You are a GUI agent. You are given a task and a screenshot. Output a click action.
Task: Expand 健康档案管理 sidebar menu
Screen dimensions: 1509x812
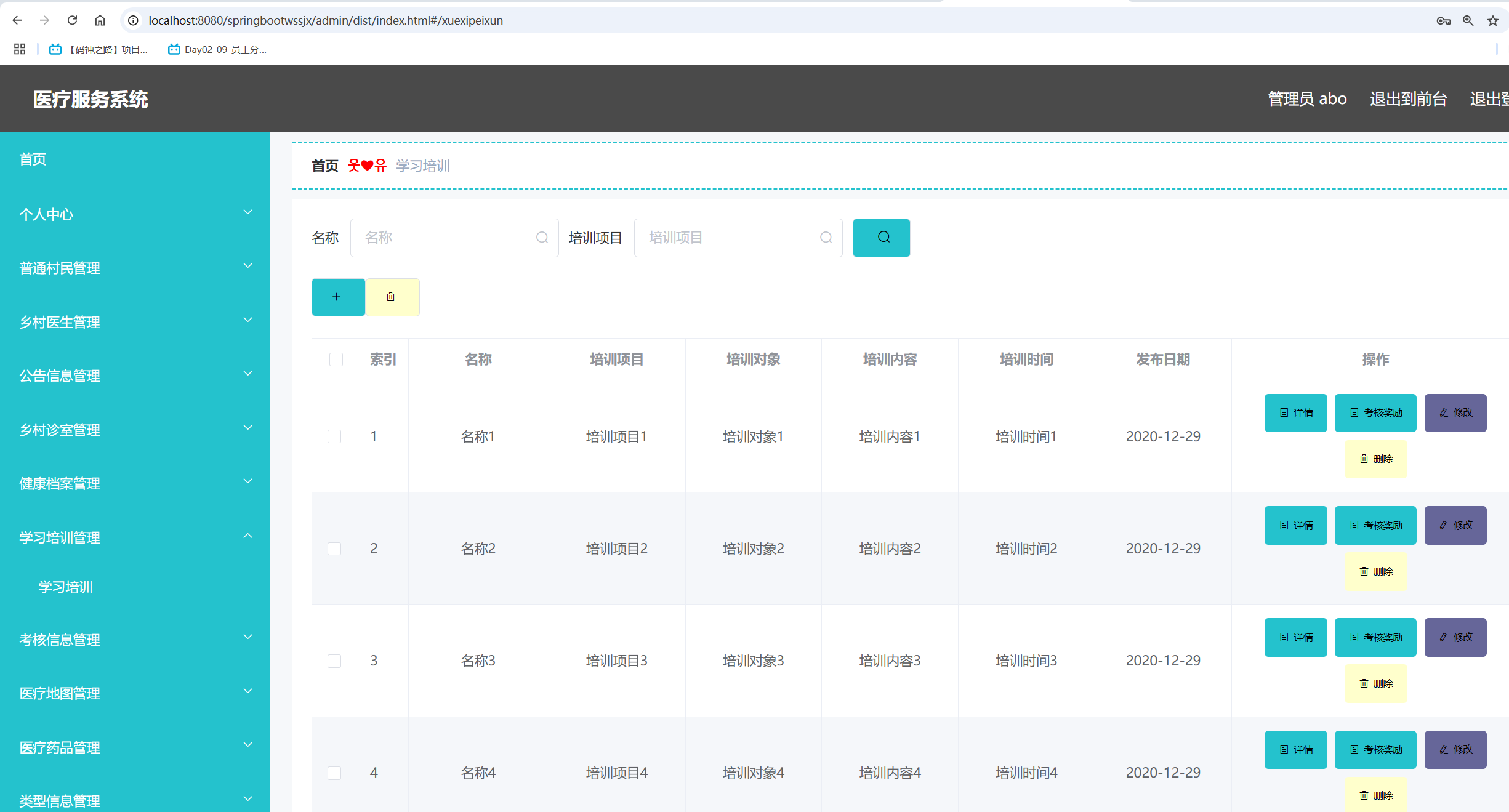(135, 483)
